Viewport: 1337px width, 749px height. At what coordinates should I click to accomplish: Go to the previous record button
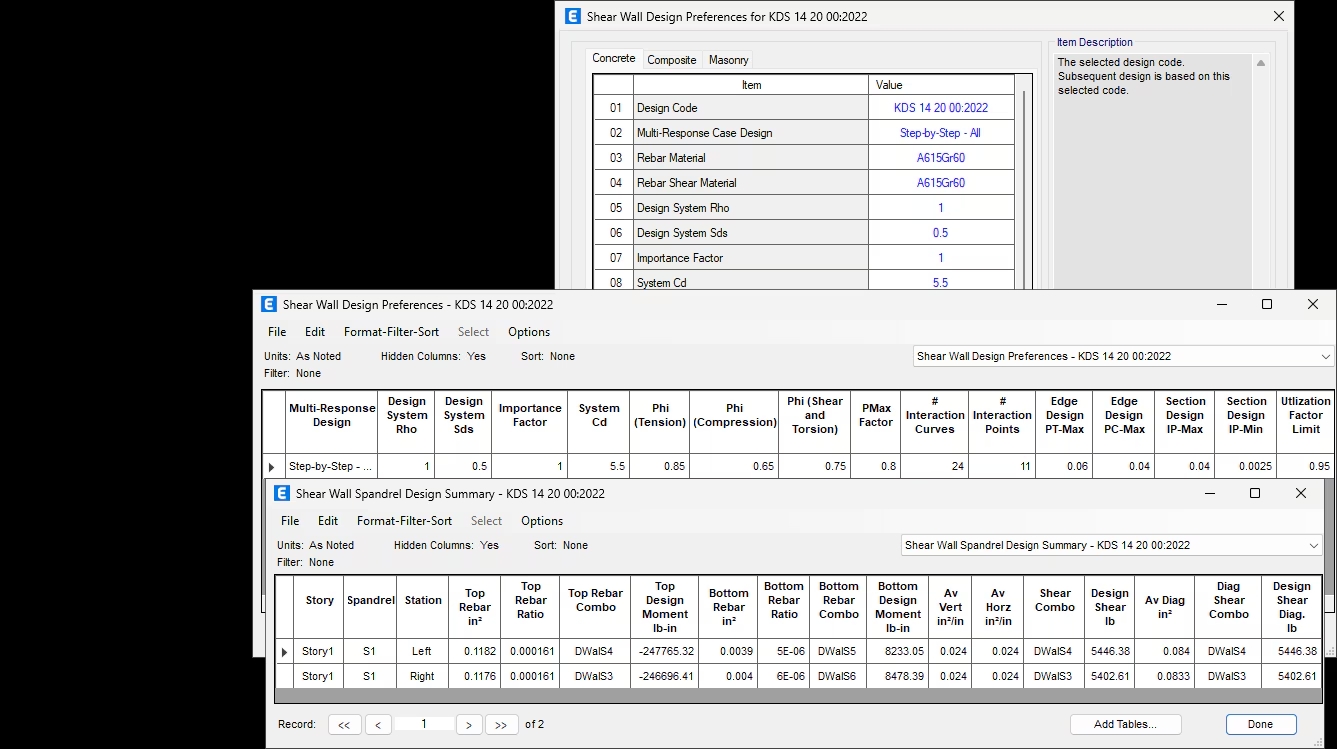[x=378, y=725]
